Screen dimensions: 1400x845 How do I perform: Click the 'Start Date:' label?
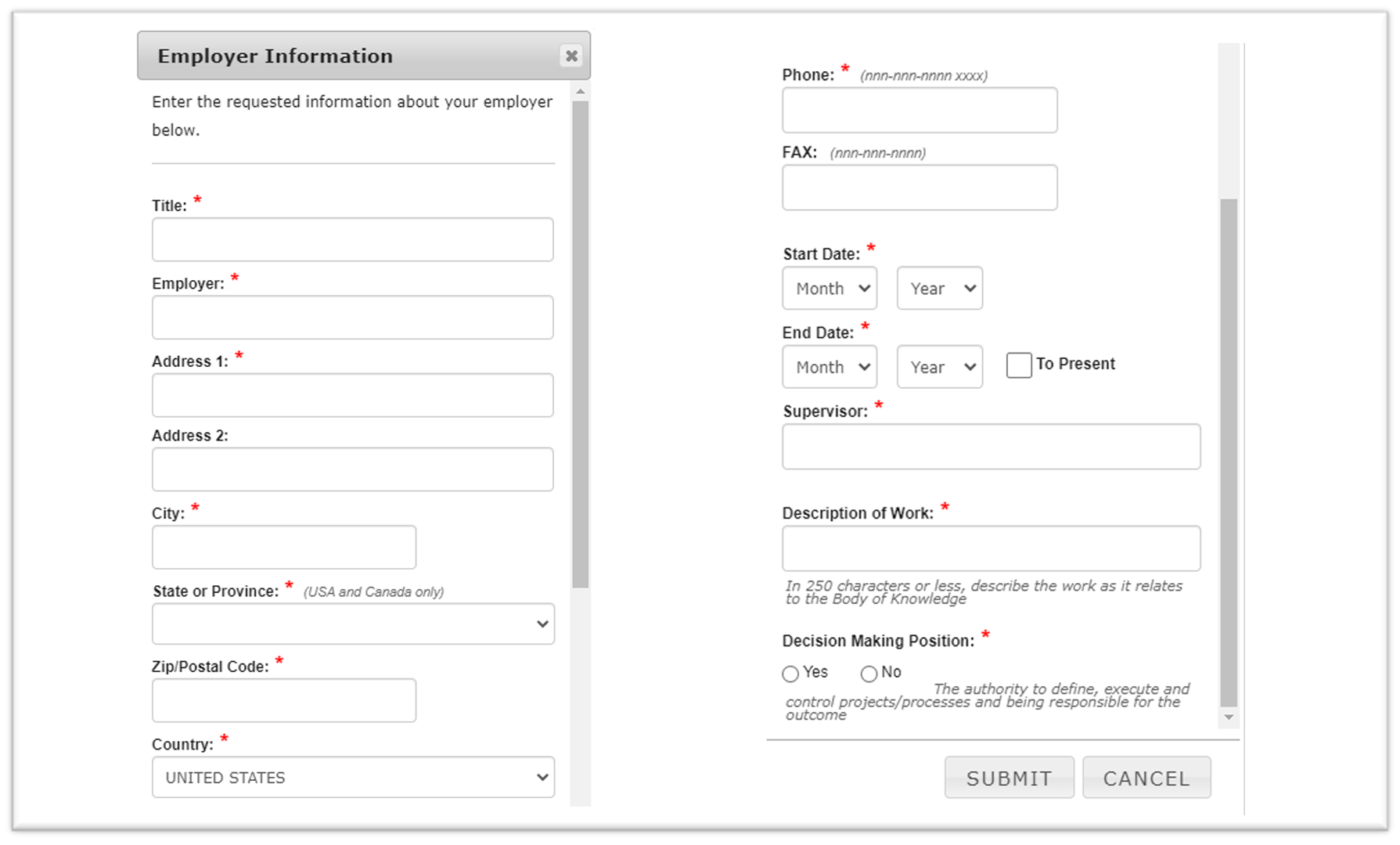pos(821,254)
